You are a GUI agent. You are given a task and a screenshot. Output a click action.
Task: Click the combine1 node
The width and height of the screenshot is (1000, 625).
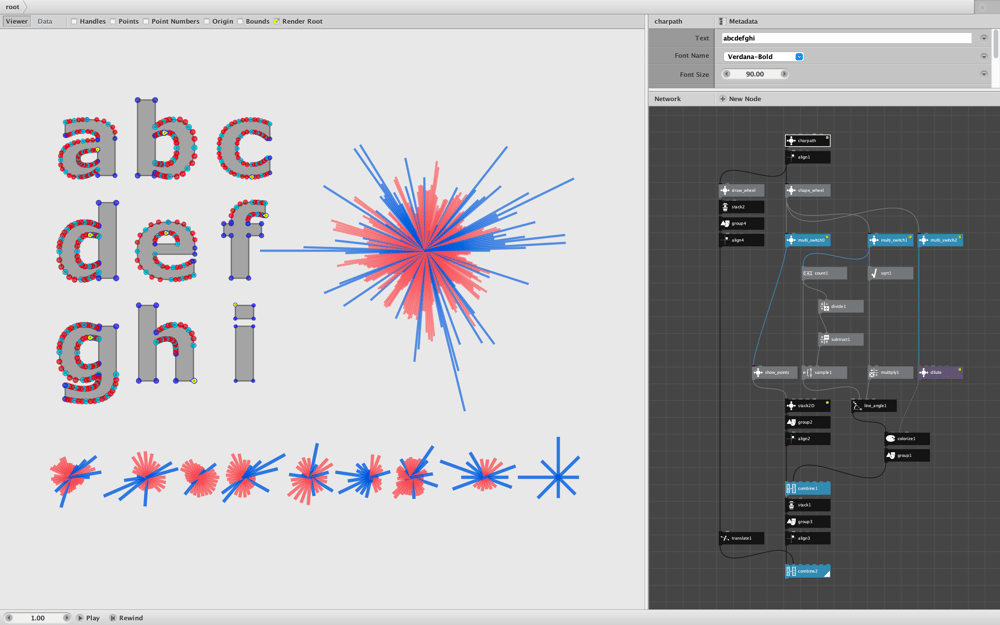pos(807,489)
